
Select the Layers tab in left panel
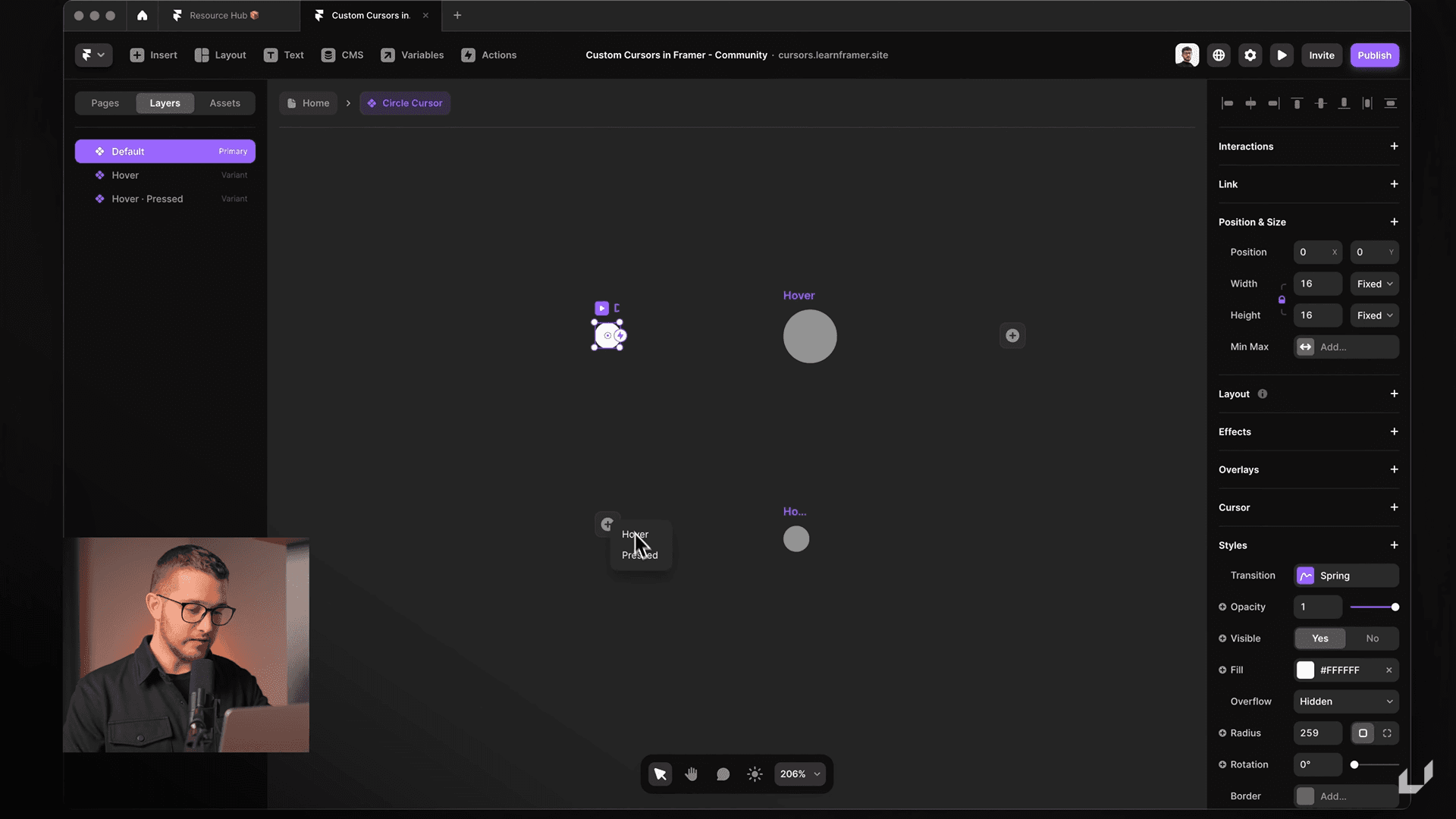click(x=164, y=102)
